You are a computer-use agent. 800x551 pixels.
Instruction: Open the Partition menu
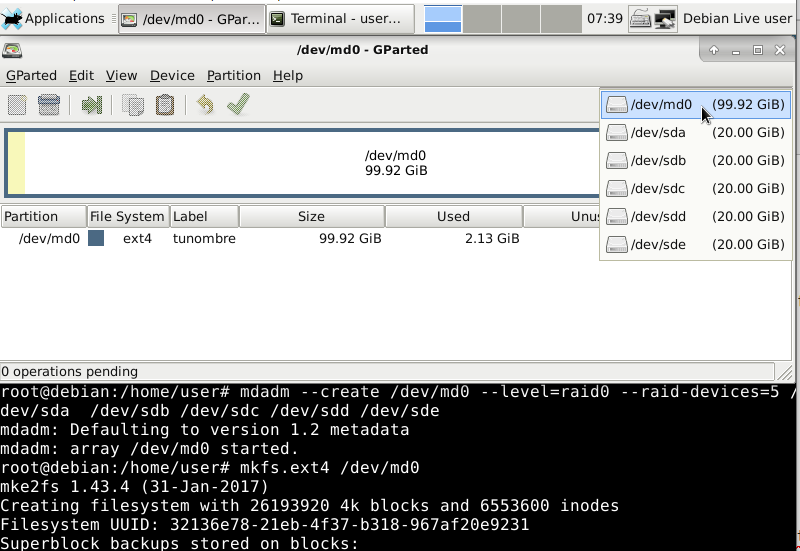234,76
